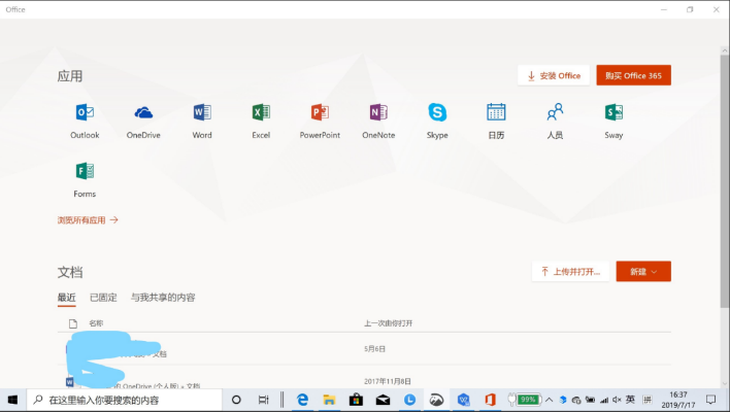Screen dimensions: 730x412
Task: Click the Windows taskbar search box
Action: [125, 400]
